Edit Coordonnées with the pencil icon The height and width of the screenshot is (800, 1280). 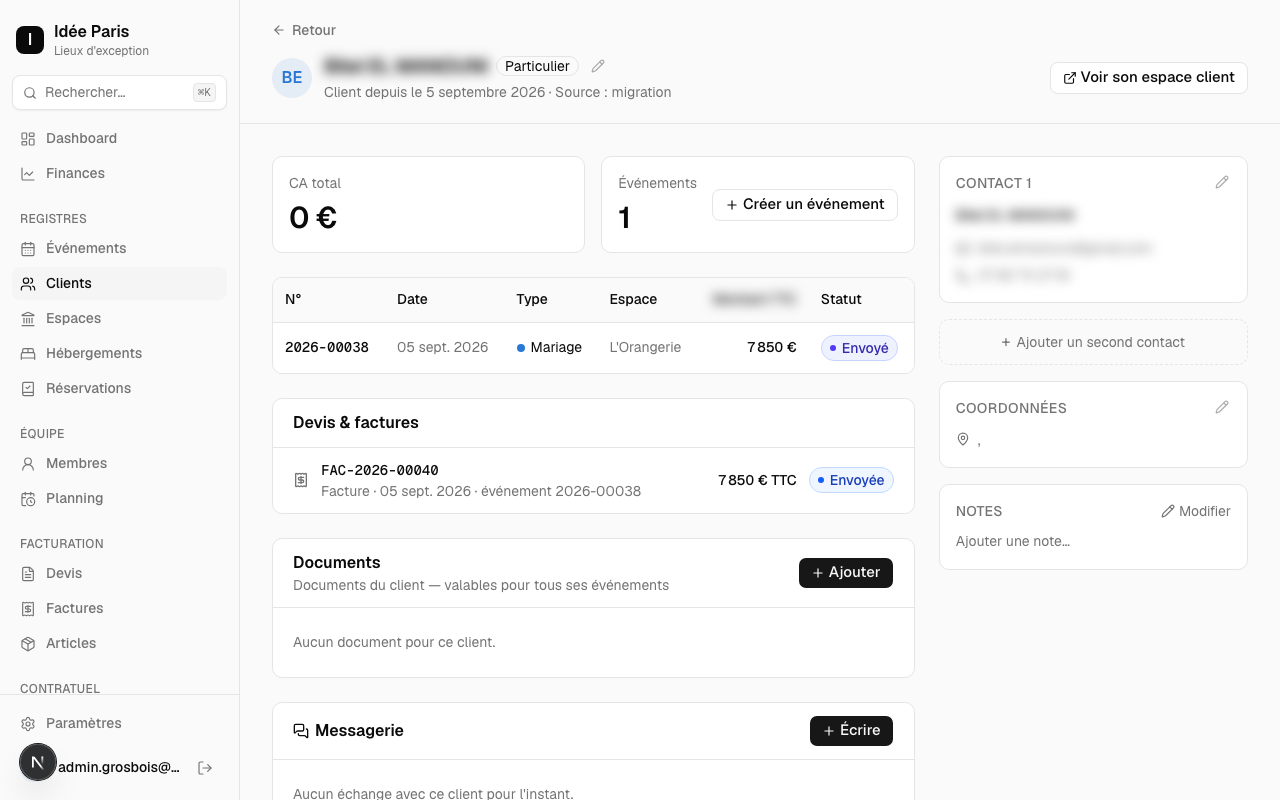point(1222,407)
